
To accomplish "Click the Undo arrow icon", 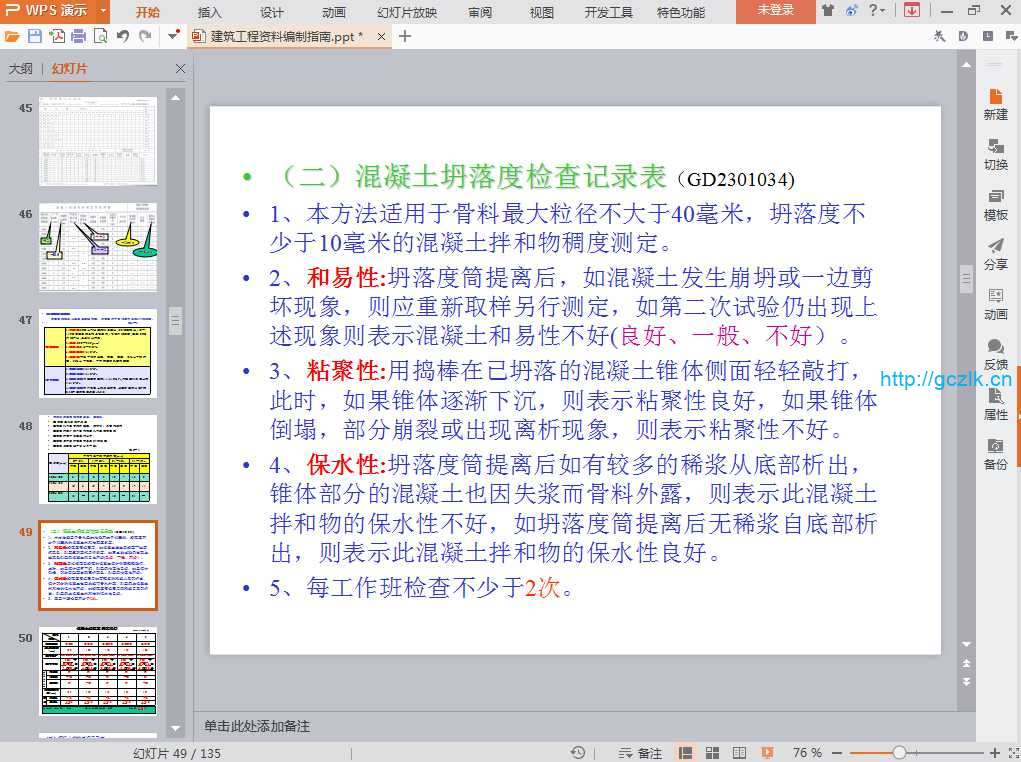I will tap(123, 36).
